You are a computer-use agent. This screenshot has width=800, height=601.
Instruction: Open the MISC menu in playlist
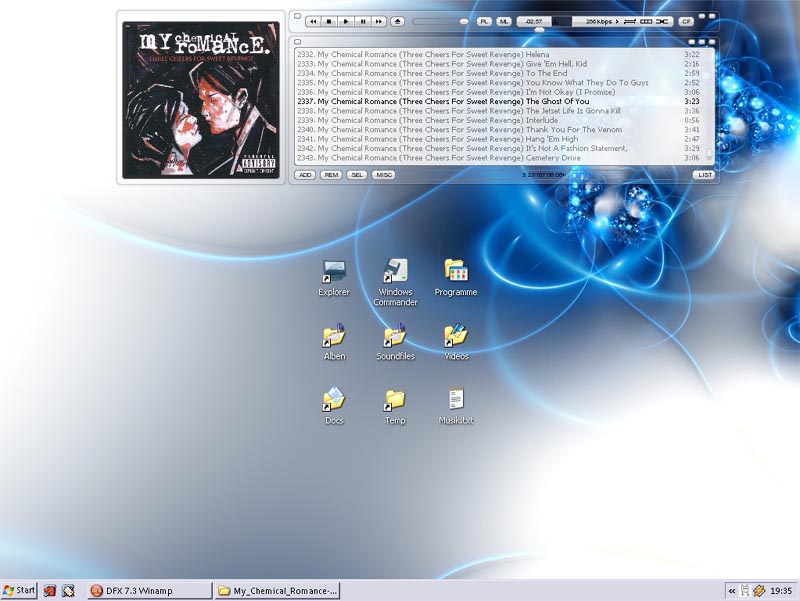click(x=384, y=175)
